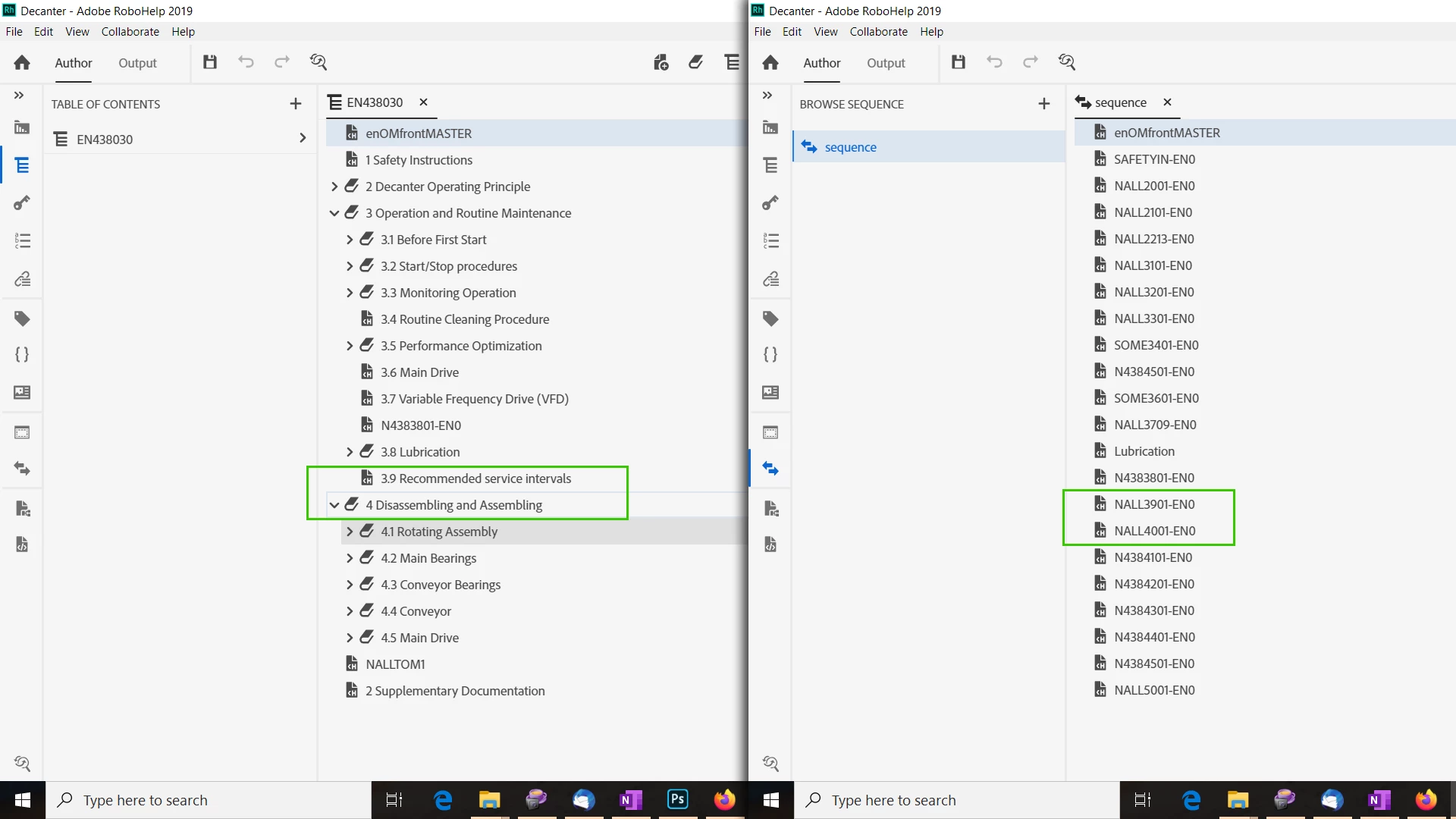The image size is (1456, 819).
Task: Expand the 4.1 Rotating Assembly node
Action: [350, 532]
